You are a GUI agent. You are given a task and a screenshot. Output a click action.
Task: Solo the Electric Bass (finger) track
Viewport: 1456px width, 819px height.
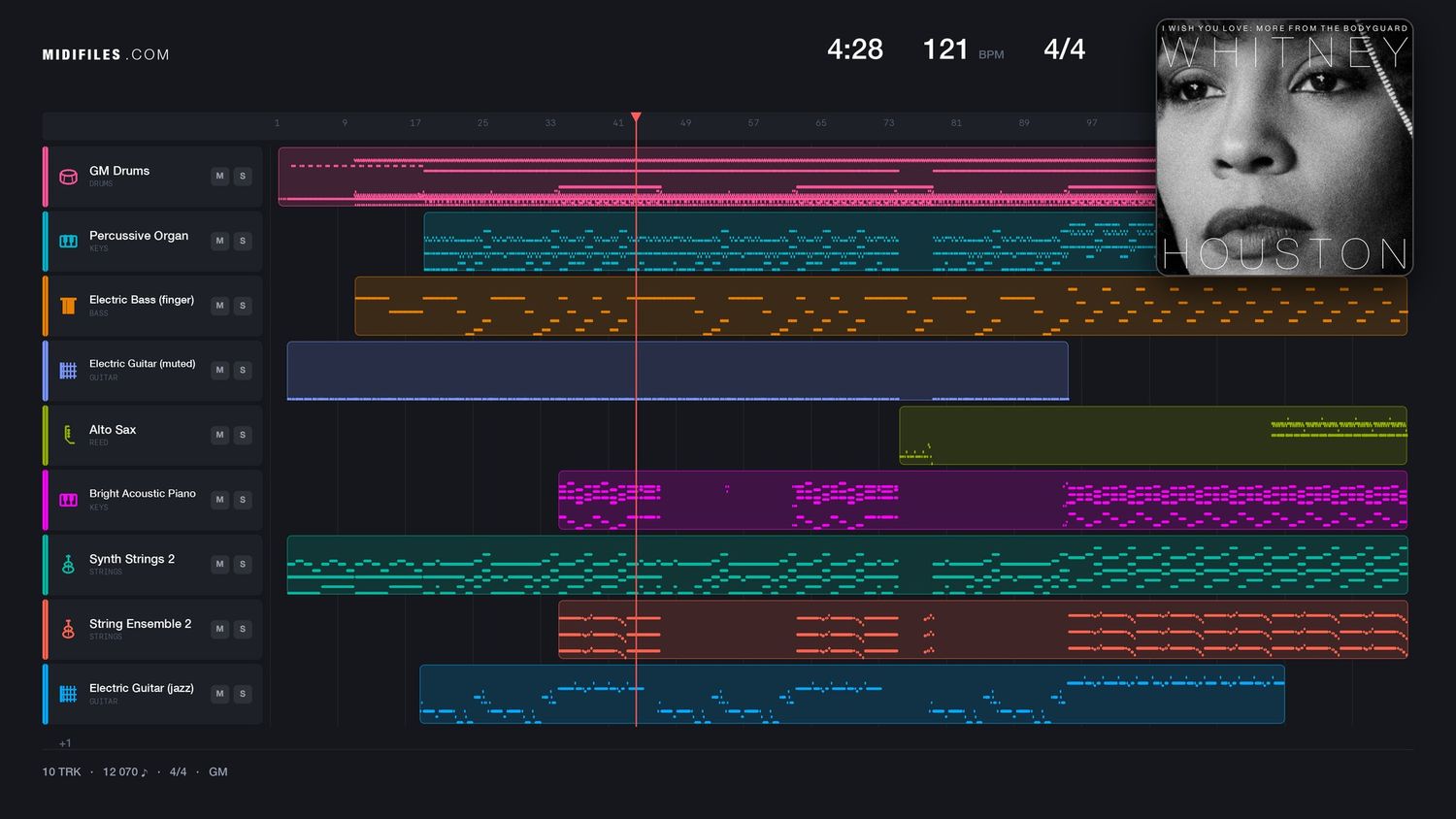[243, 306]
